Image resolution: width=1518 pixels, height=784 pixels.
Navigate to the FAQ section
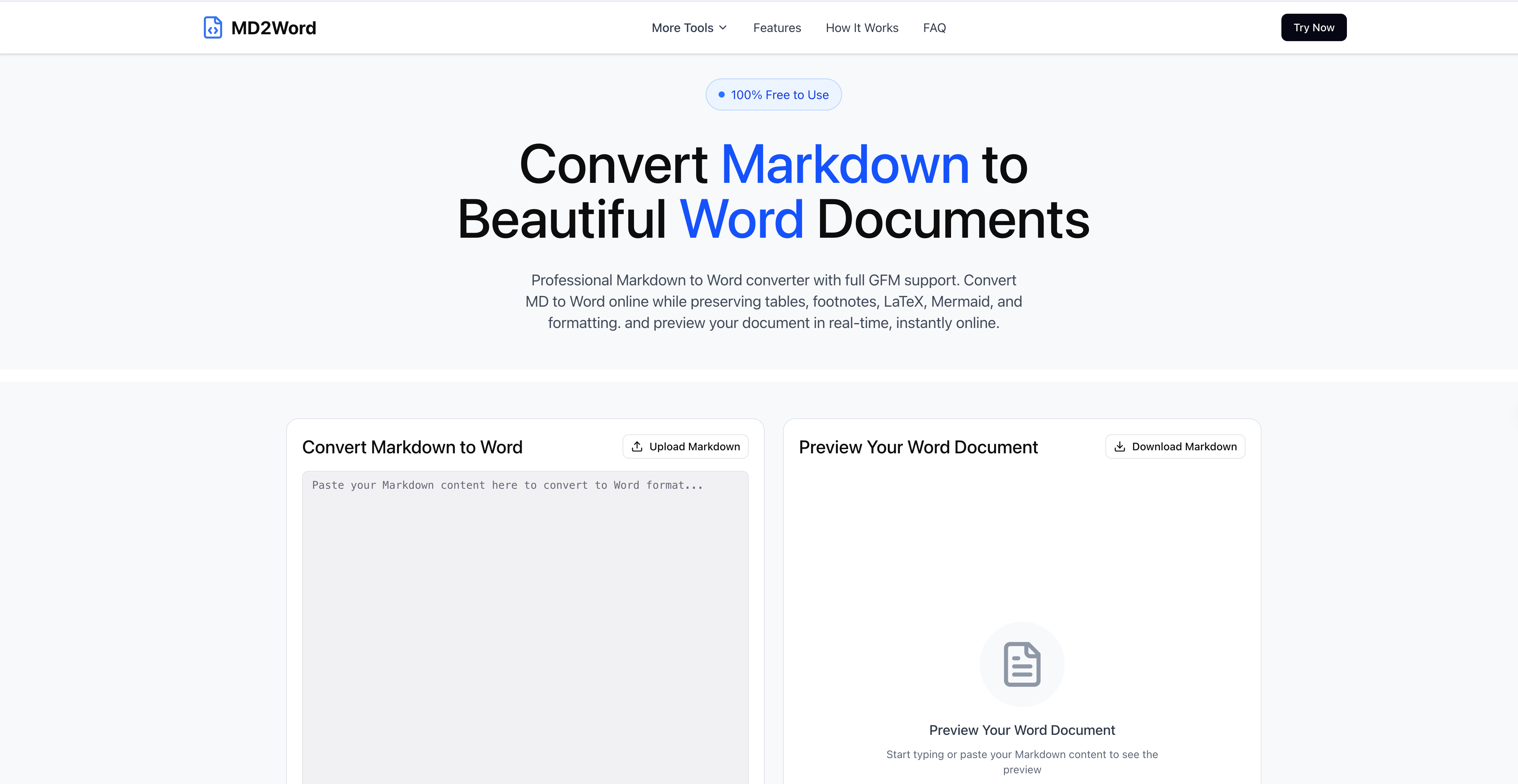click(x=934, y=27)
